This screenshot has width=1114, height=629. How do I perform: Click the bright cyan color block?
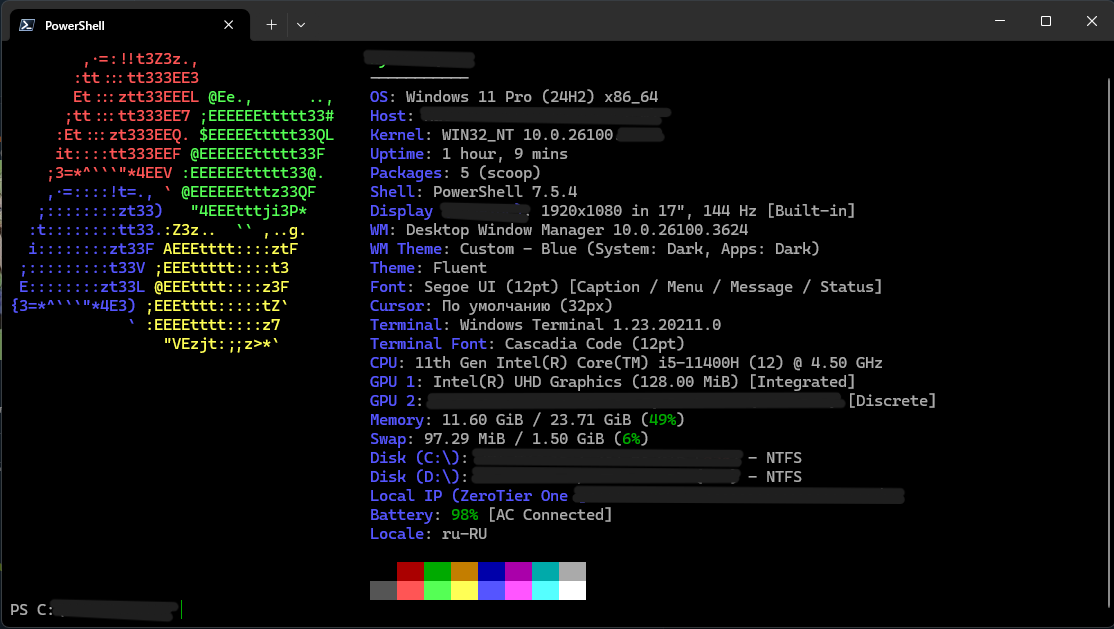[x=545, y=590]
